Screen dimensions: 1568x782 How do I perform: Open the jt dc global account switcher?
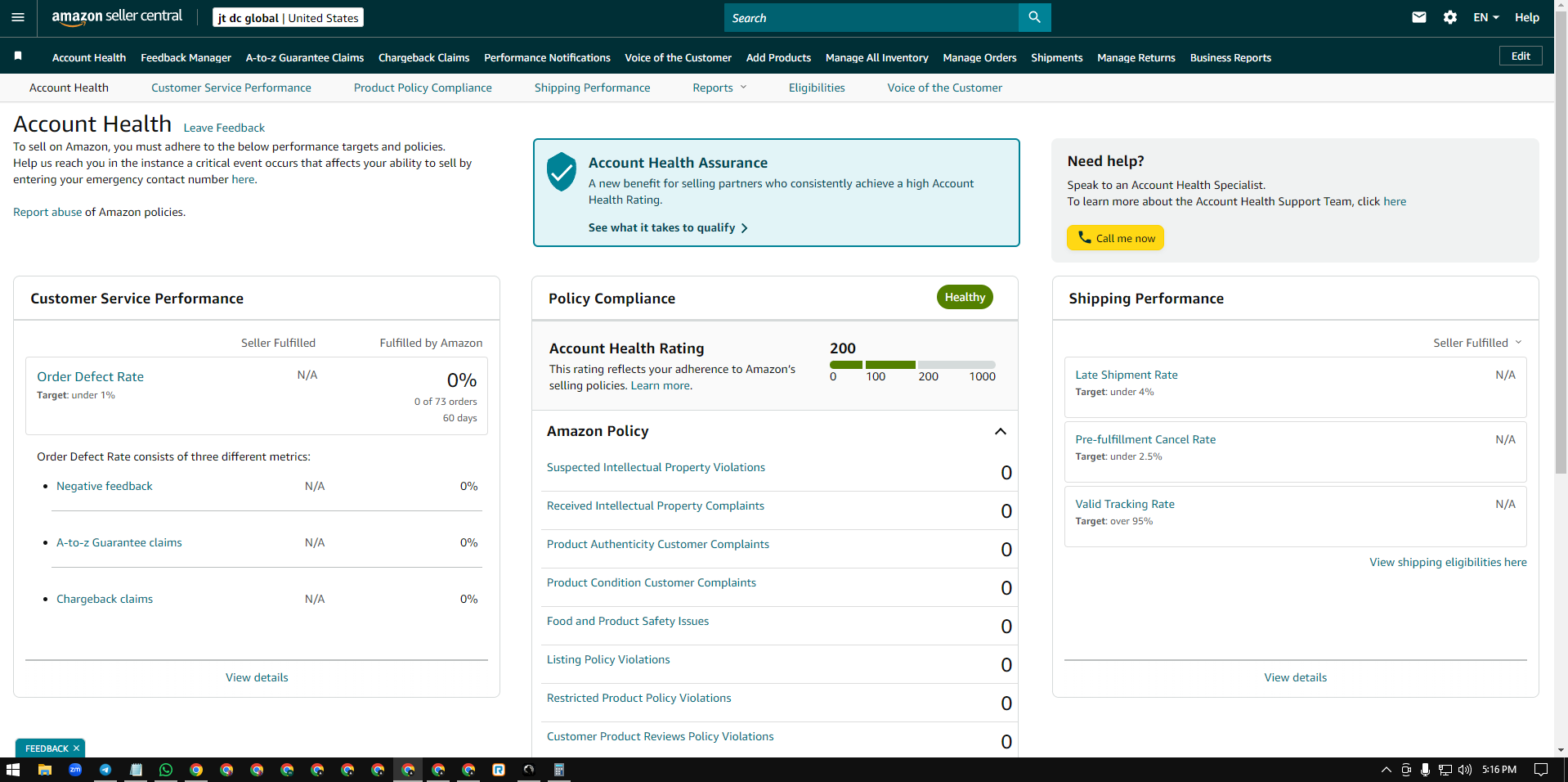pos(288,17)
